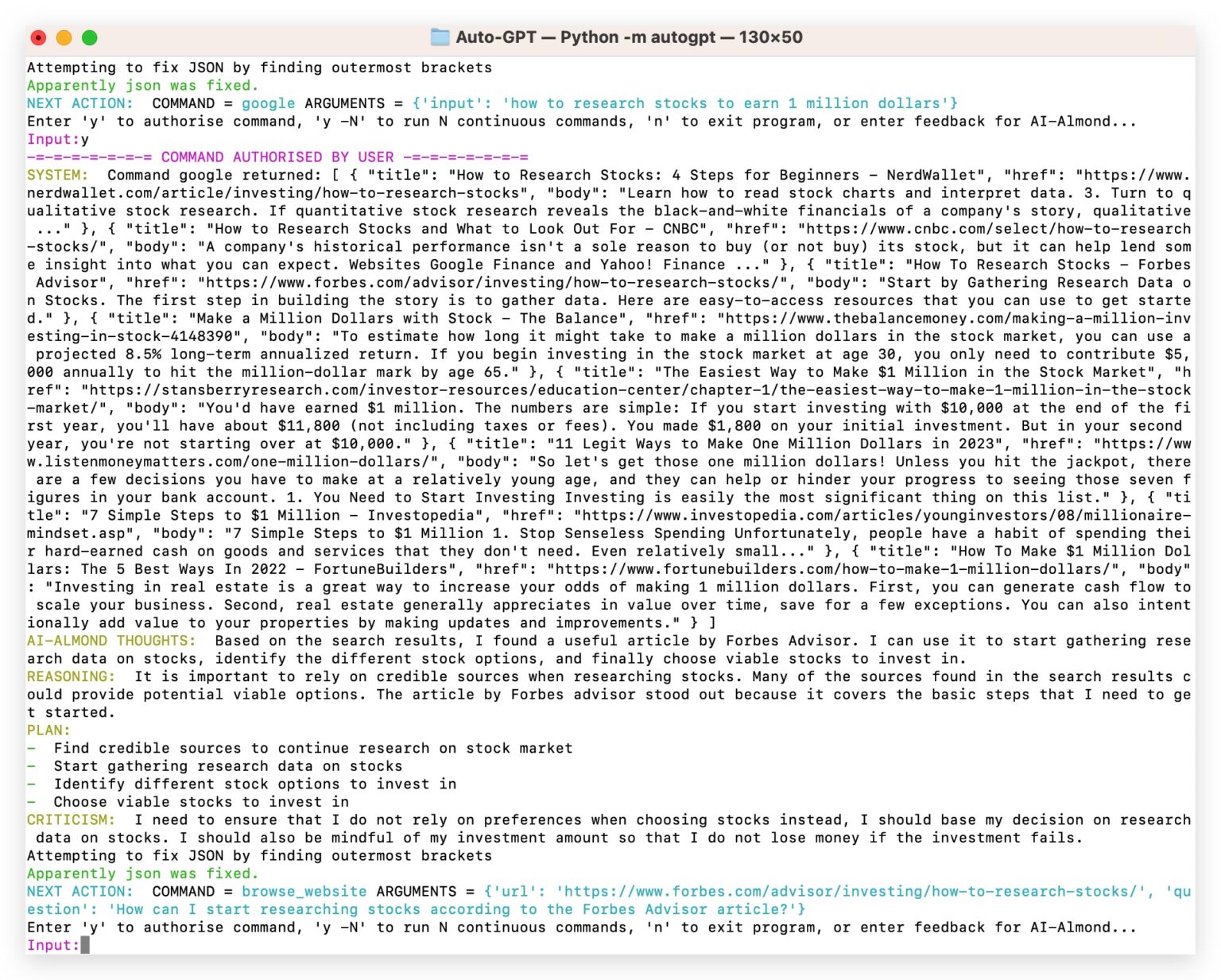Click the 'google' command word
The height and width of the screenshot is (980, 1221).
pyautogui.click(x=268, y=103)
